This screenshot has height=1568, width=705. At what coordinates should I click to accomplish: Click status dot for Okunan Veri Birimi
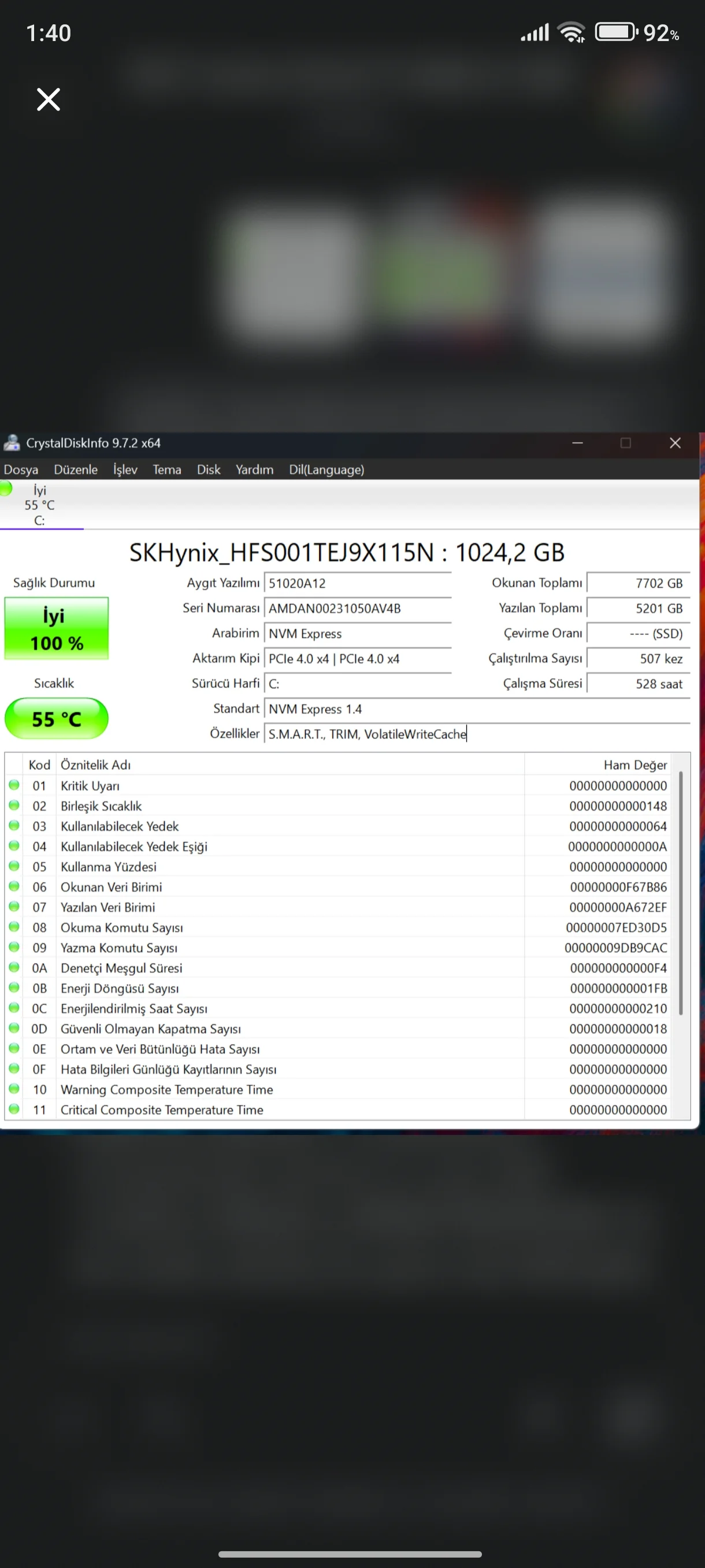pyautogui.click(x=14, y=886)
